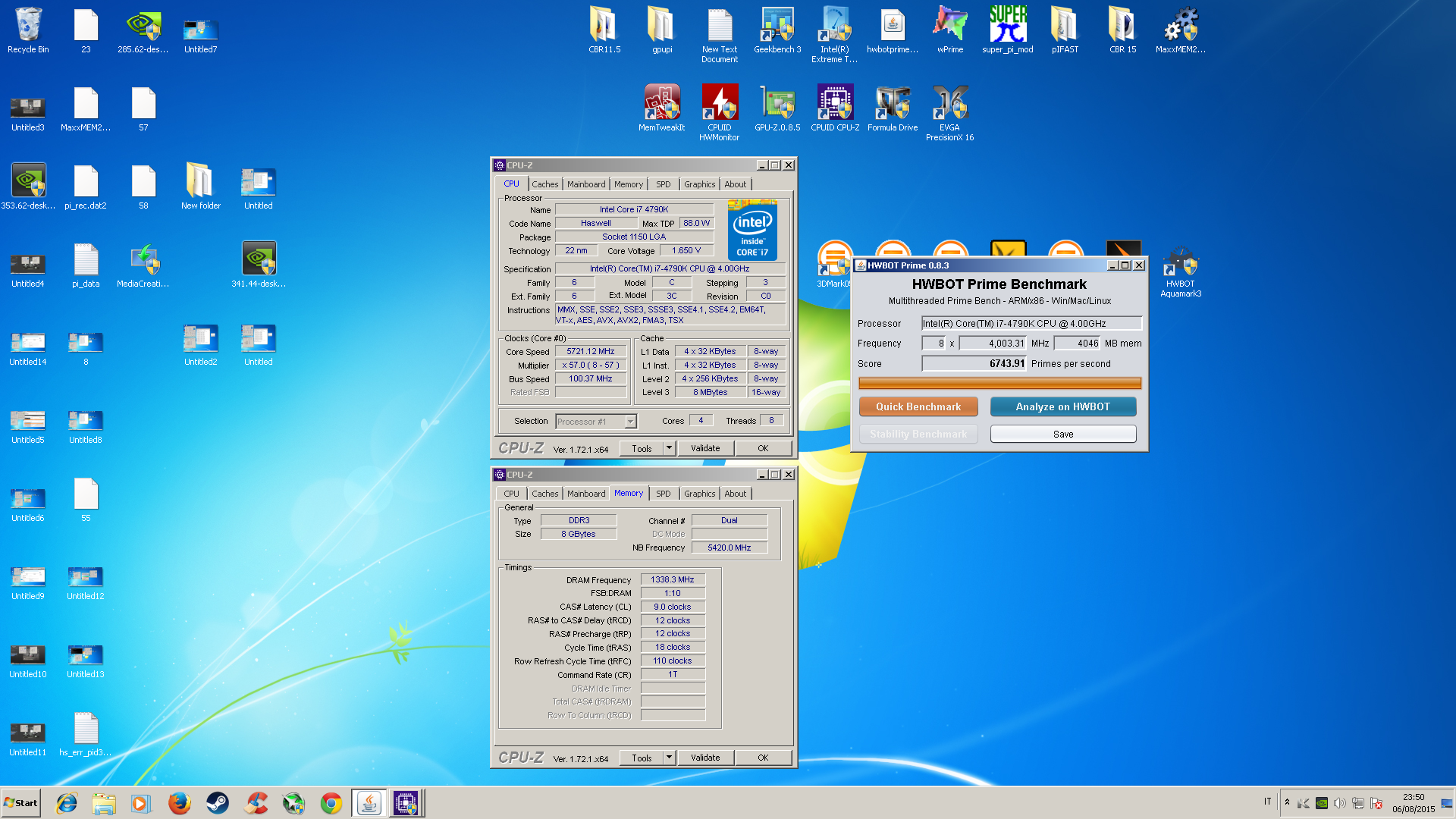Launch wPrime desktop icon

coord(950,31)
